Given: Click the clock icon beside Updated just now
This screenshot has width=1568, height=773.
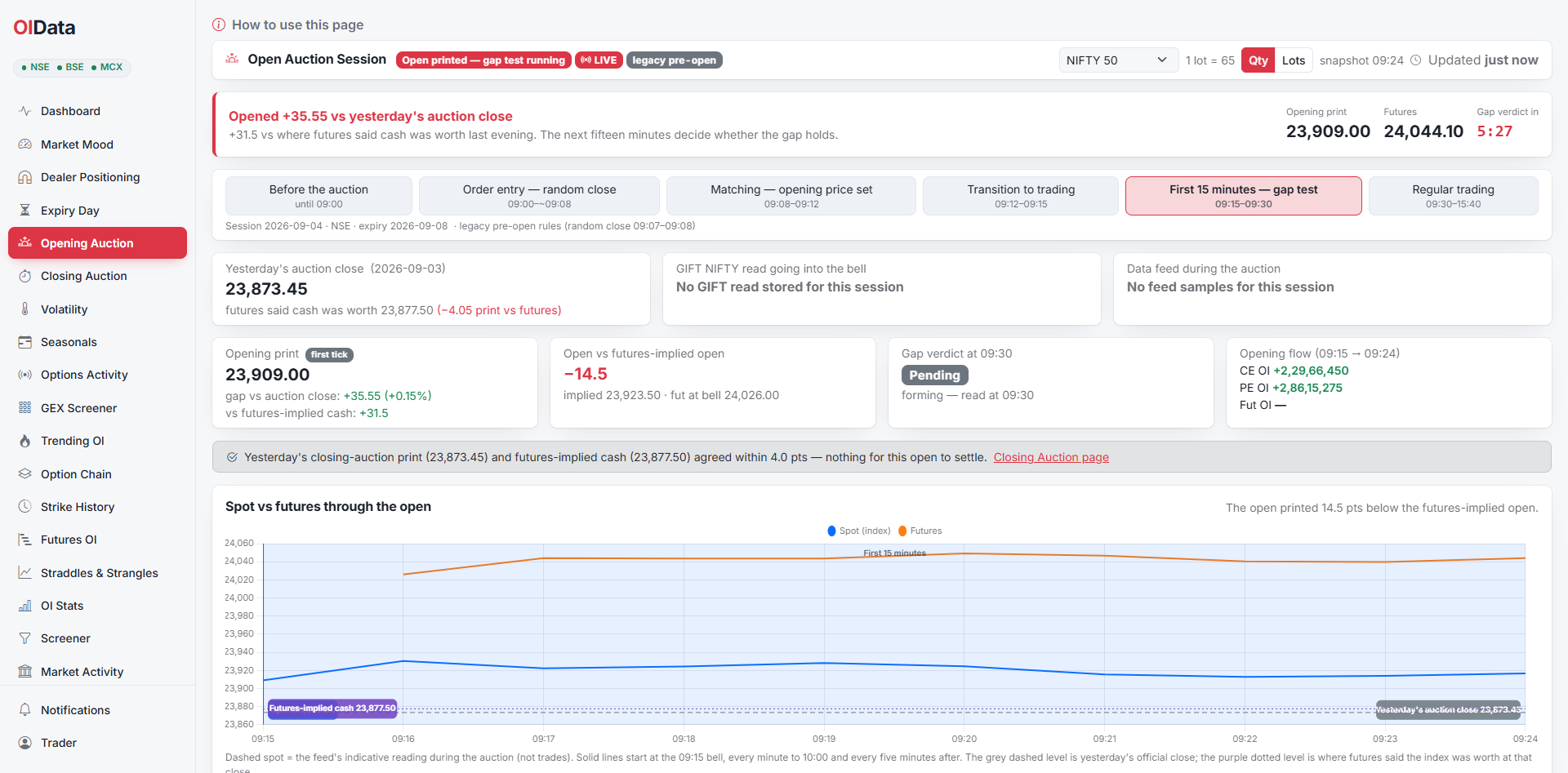Looking at the screenshot, I should 1416,60.
